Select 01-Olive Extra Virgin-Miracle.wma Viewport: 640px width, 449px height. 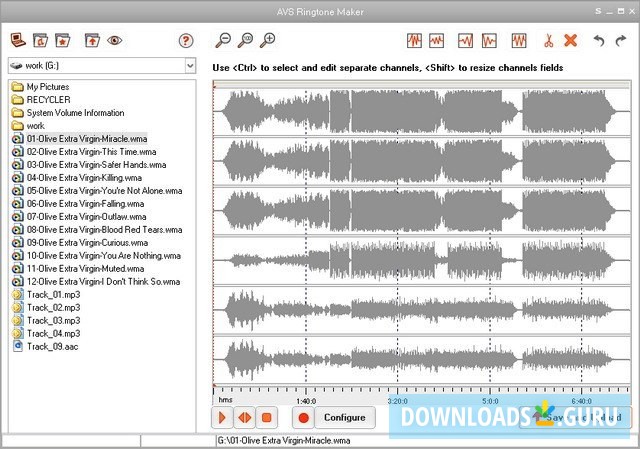(x=87, y=139)
